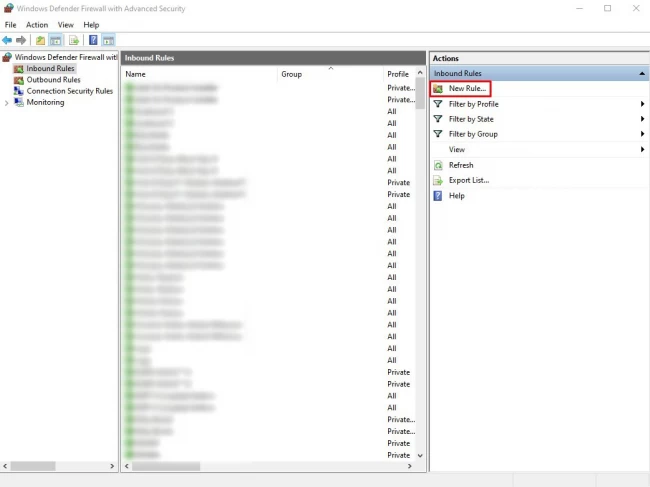Click the tree pane scroll right arrow
Viewport: 650px width, 487px height.
click(x=112, y=466)
